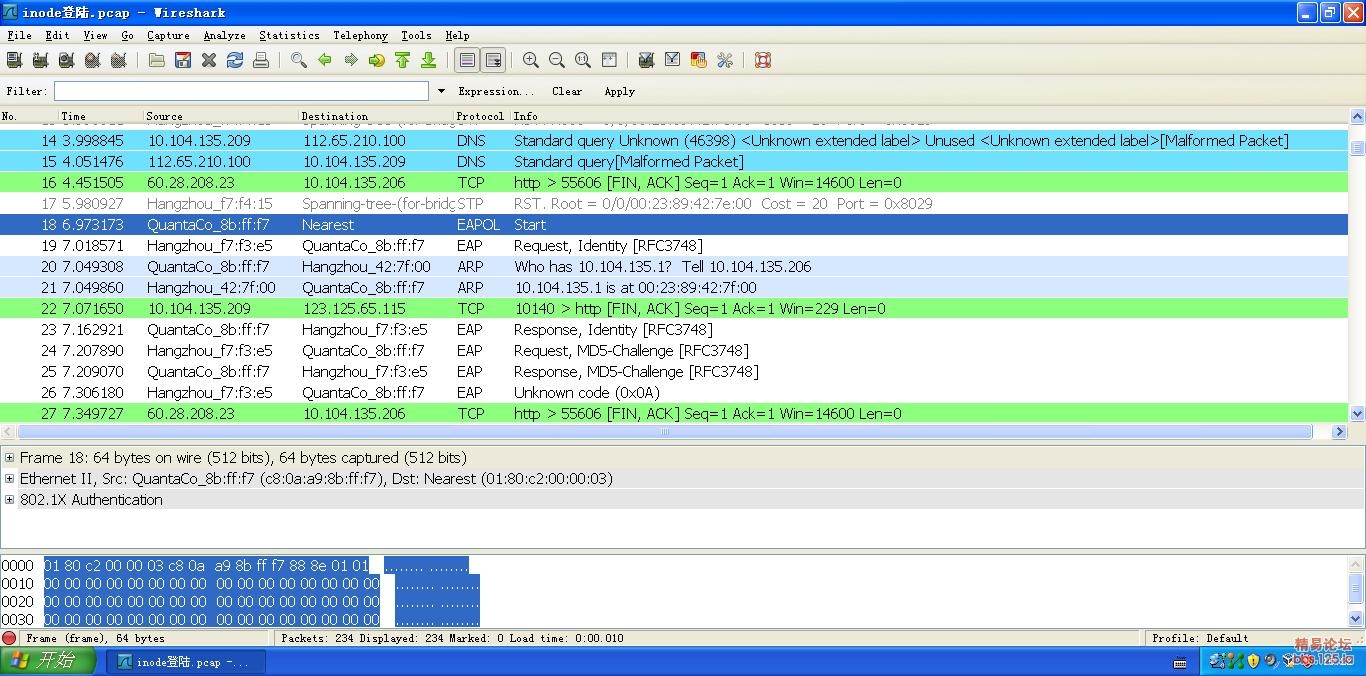Open the filter history dropdown arrow
1366x676 pixels.
tap(441, 91)
